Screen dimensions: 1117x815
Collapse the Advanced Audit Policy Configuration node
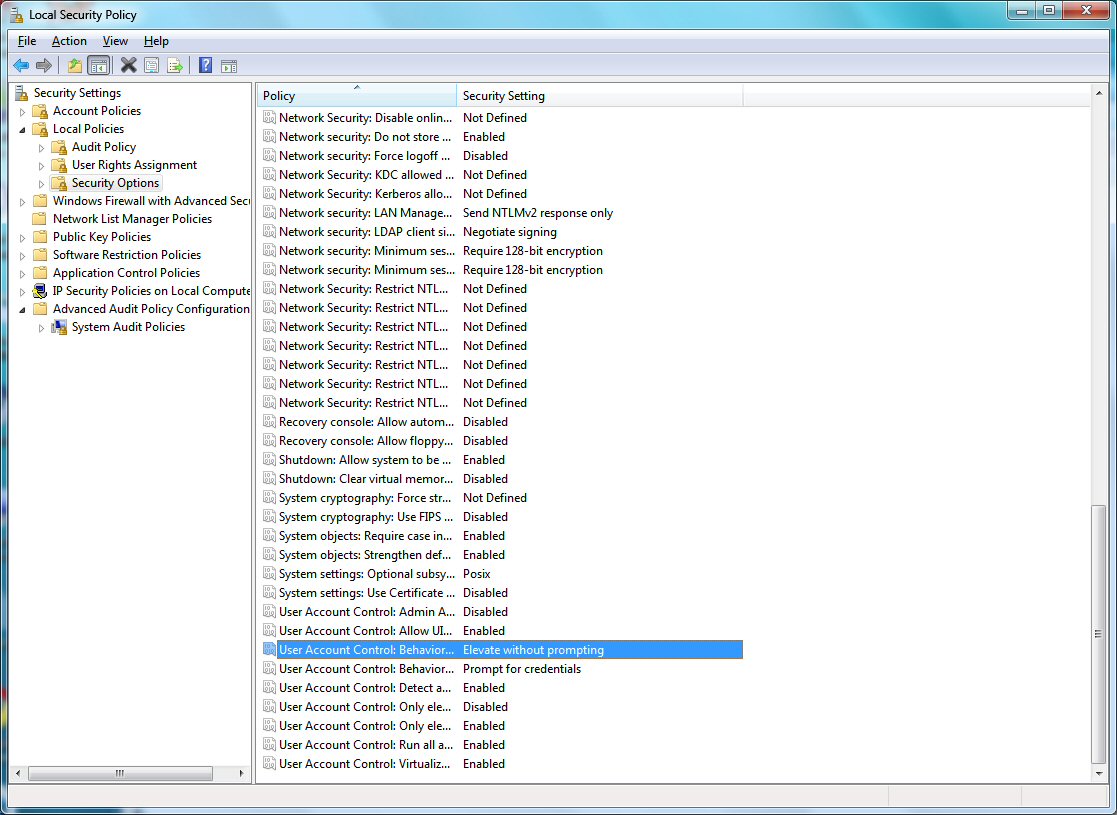point(22,309)
